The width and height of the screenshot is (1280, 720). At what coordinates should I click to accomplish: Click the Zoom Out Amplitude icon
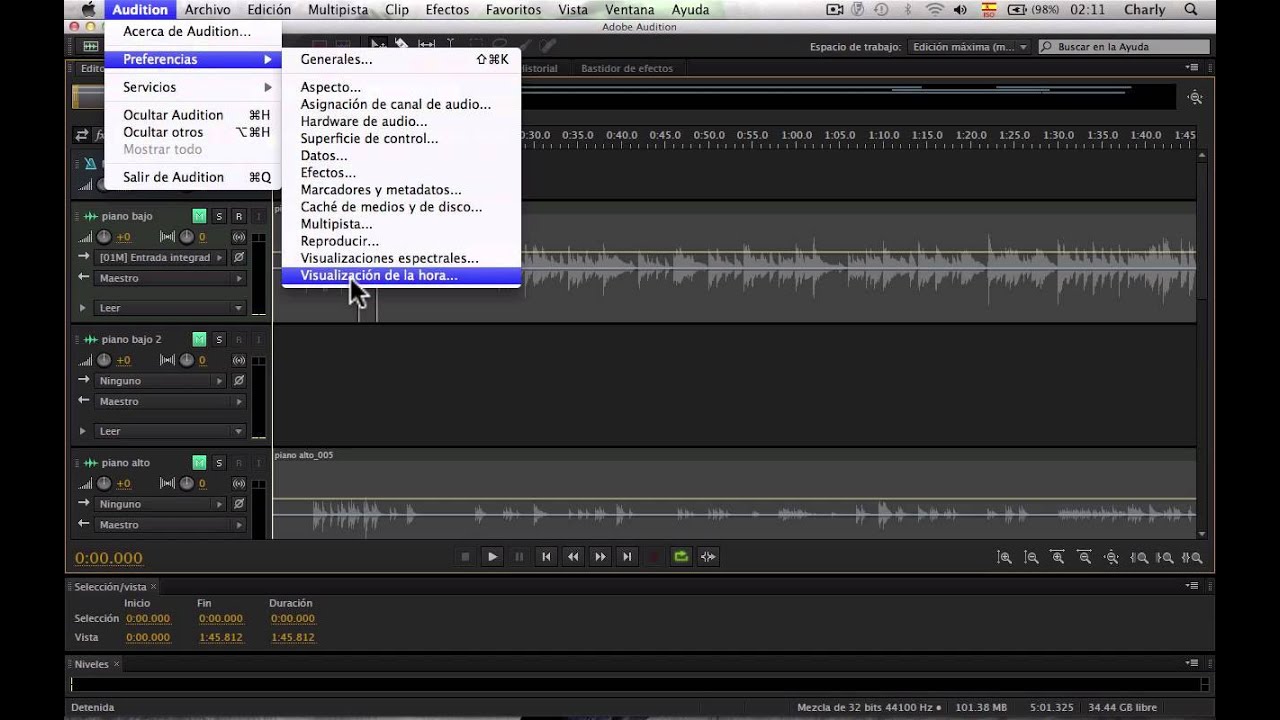tap(1031, 558)
